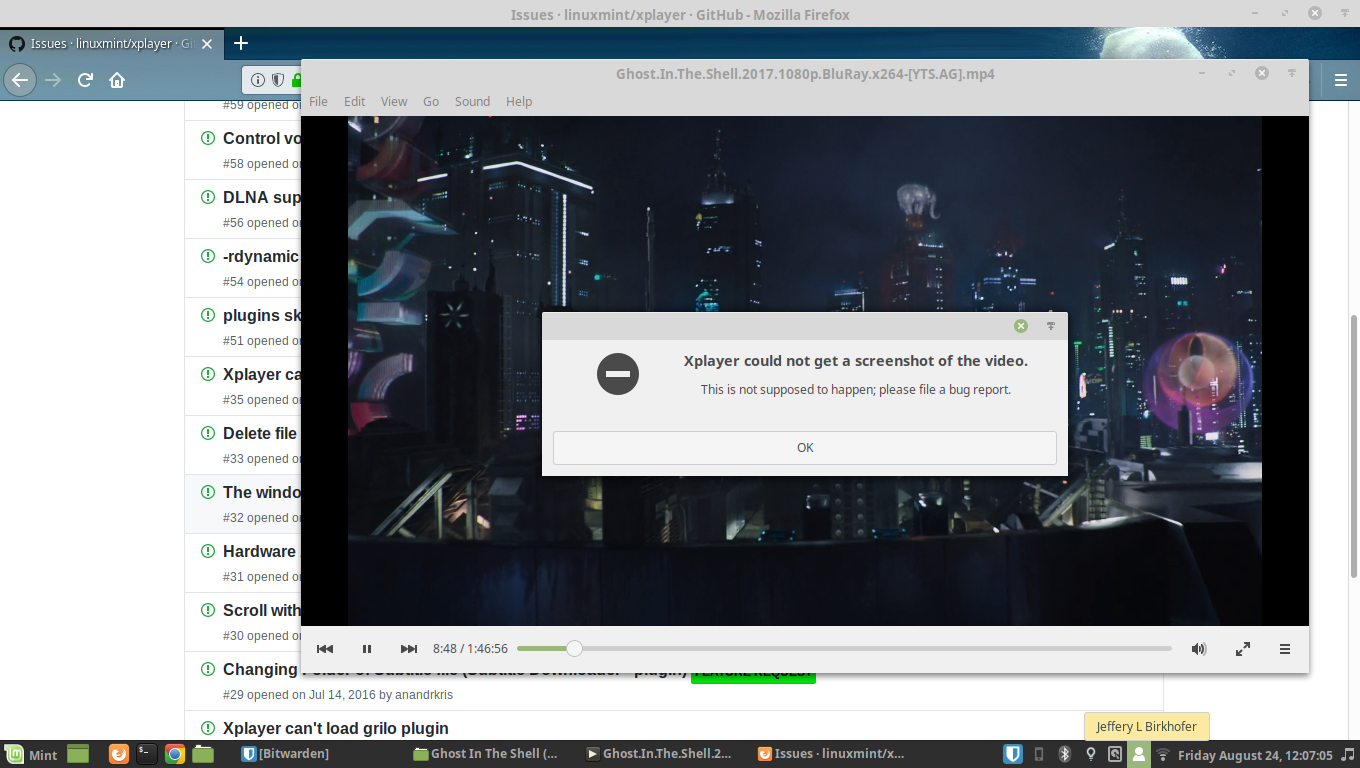Skip to the next chapter in xplayer
This screenshot has width=1360, height=768.
coord(409,648)
